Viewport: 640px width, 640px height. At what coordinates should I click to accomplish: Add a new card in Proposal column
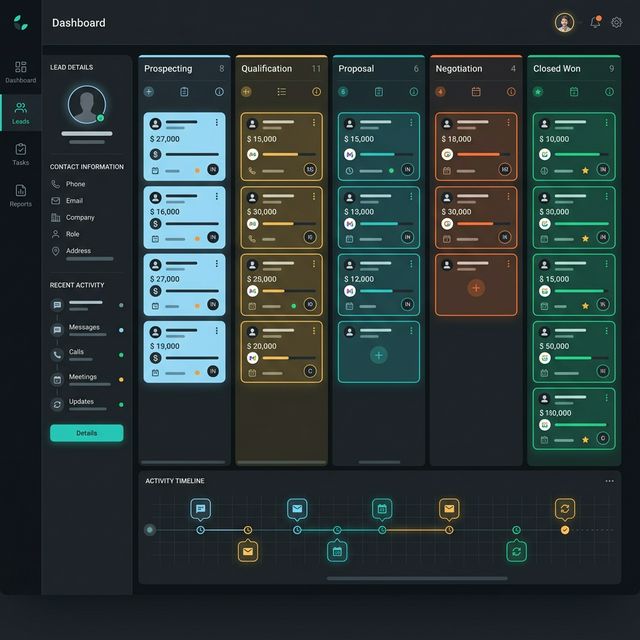point(378,355)
